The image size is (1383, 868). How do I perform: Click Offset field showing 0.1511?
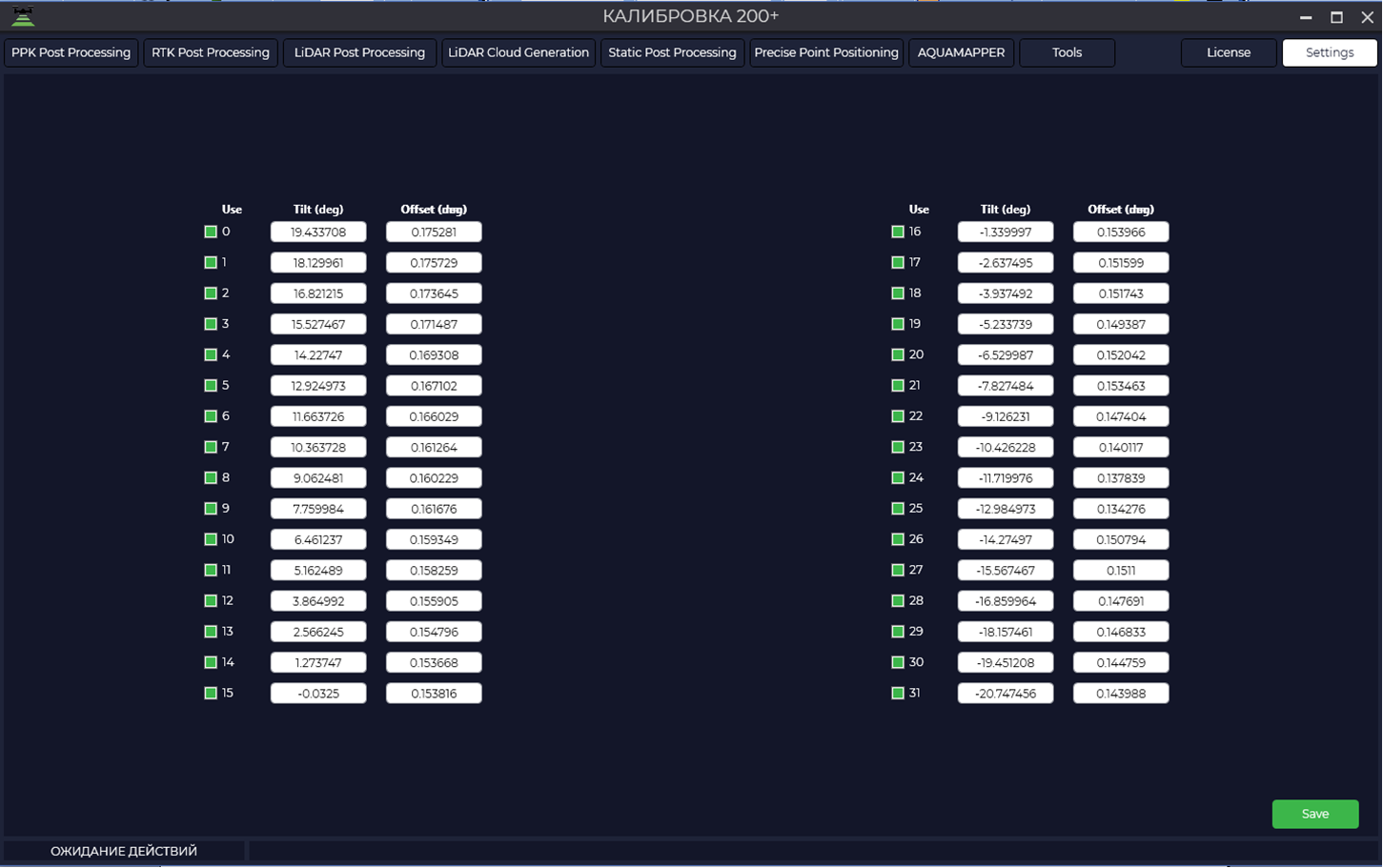(1121, 570)
